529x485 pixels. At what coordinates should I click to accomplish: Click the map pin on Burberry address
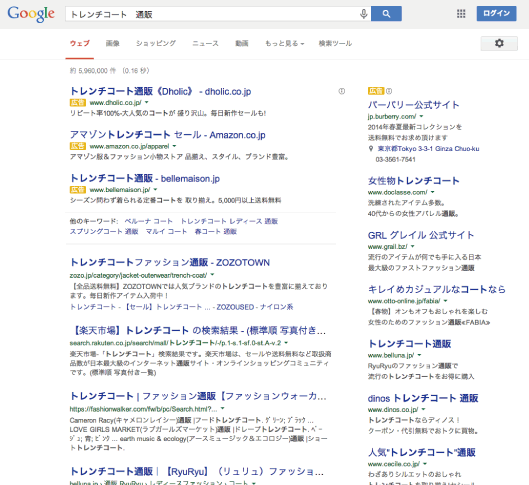[x=371, y=149]
